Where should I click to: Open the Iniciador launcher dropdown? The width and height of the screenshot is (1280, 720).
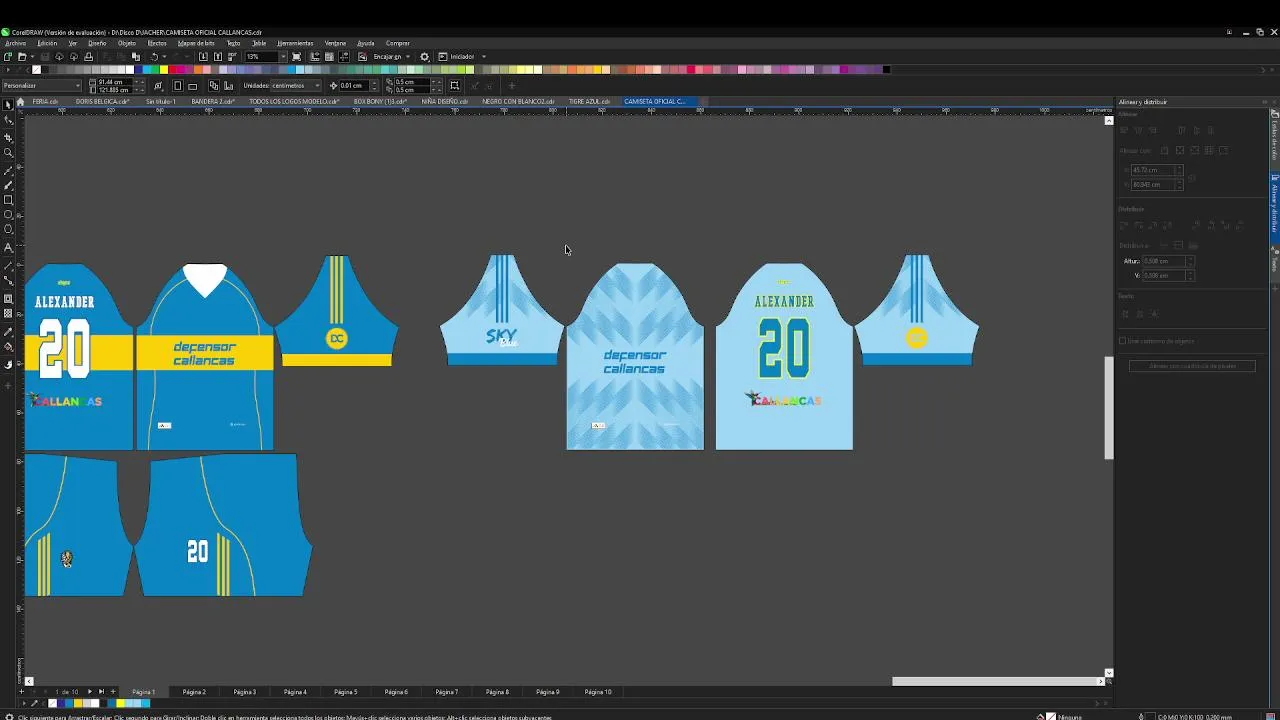click(484, 57)
